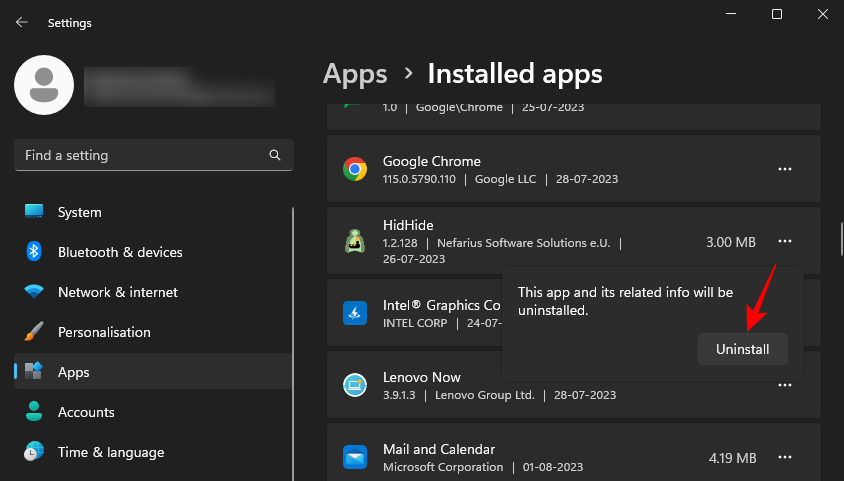Click the Uninstall button in the popup

click(x=742, y=349)
